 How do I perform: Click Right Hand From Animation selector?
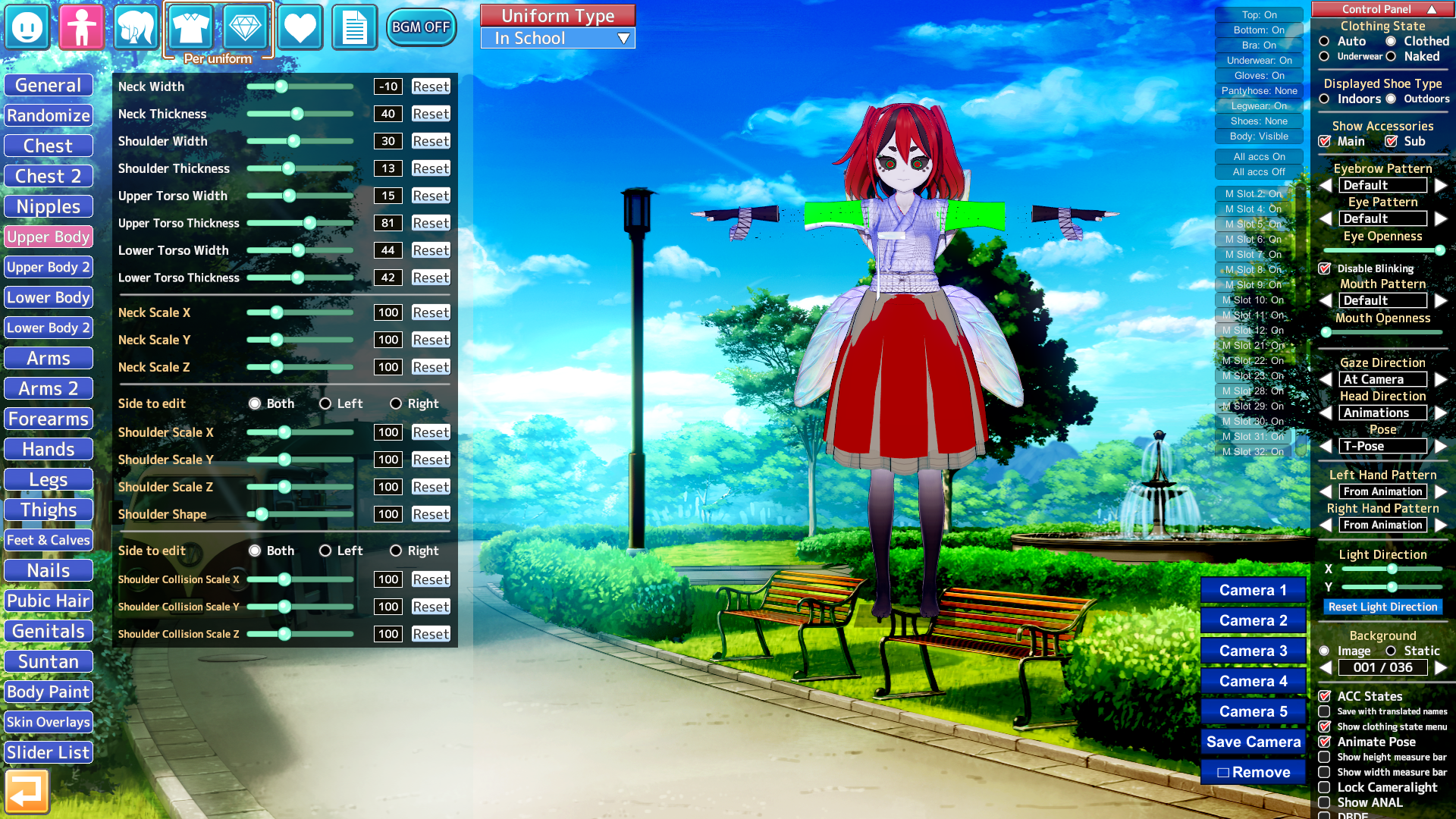[1383, 525]
